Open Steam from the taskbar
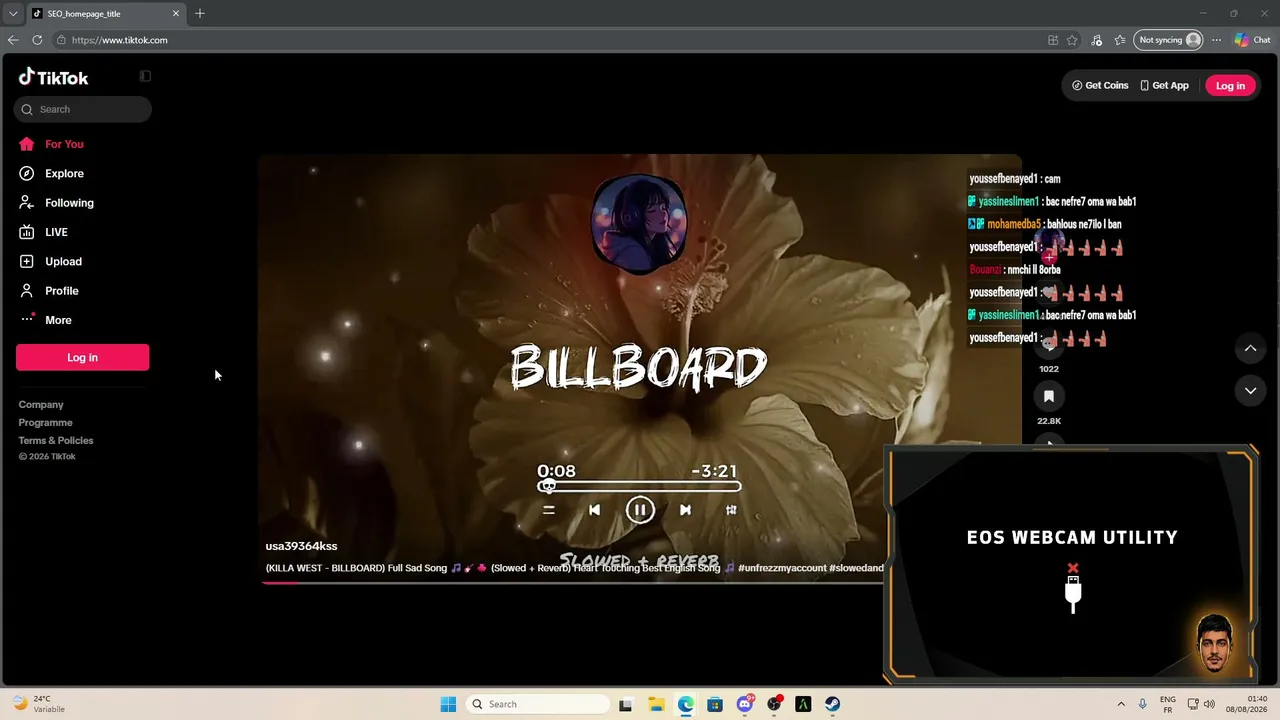The width and height of the screenshot is (1280, 720). click(x=832, y=704)
